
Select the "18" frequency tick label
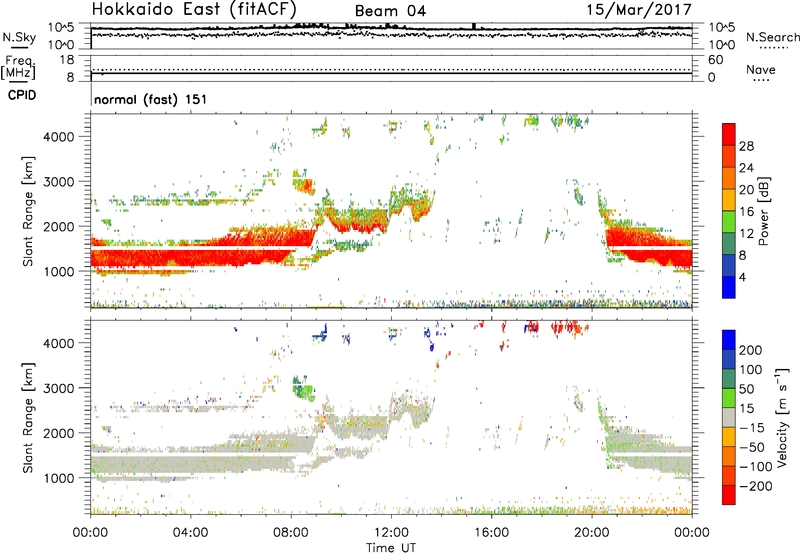coord(67,60)
